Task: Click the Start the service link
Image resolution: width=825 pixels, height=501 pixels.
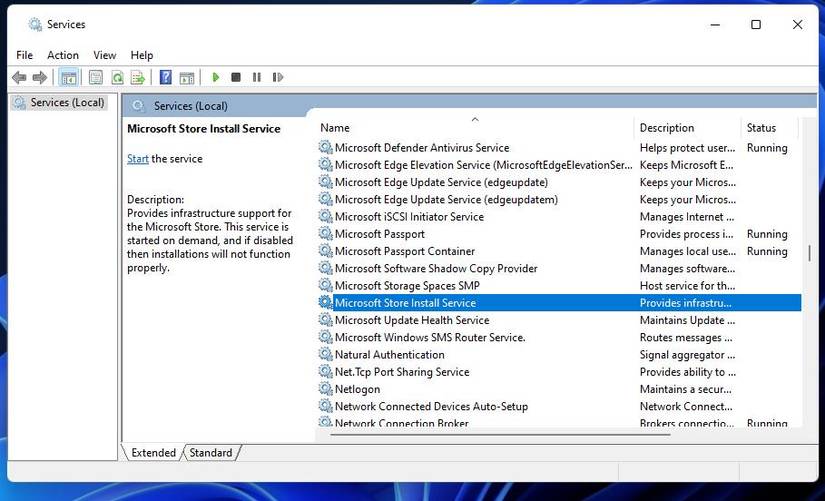Action: [138, 158]
